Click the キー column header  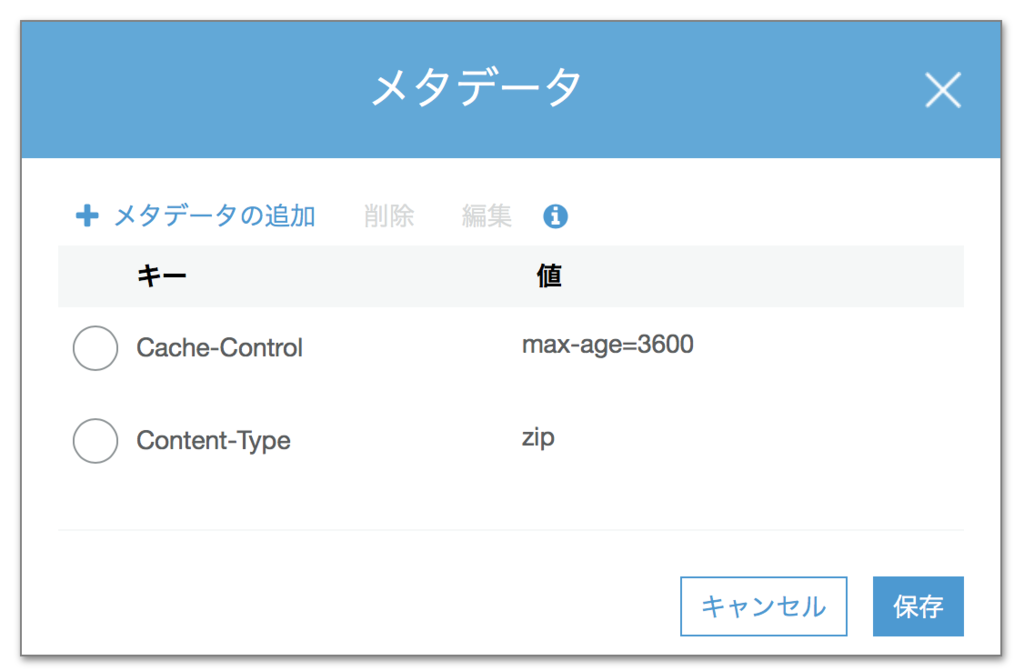point(161,276)
